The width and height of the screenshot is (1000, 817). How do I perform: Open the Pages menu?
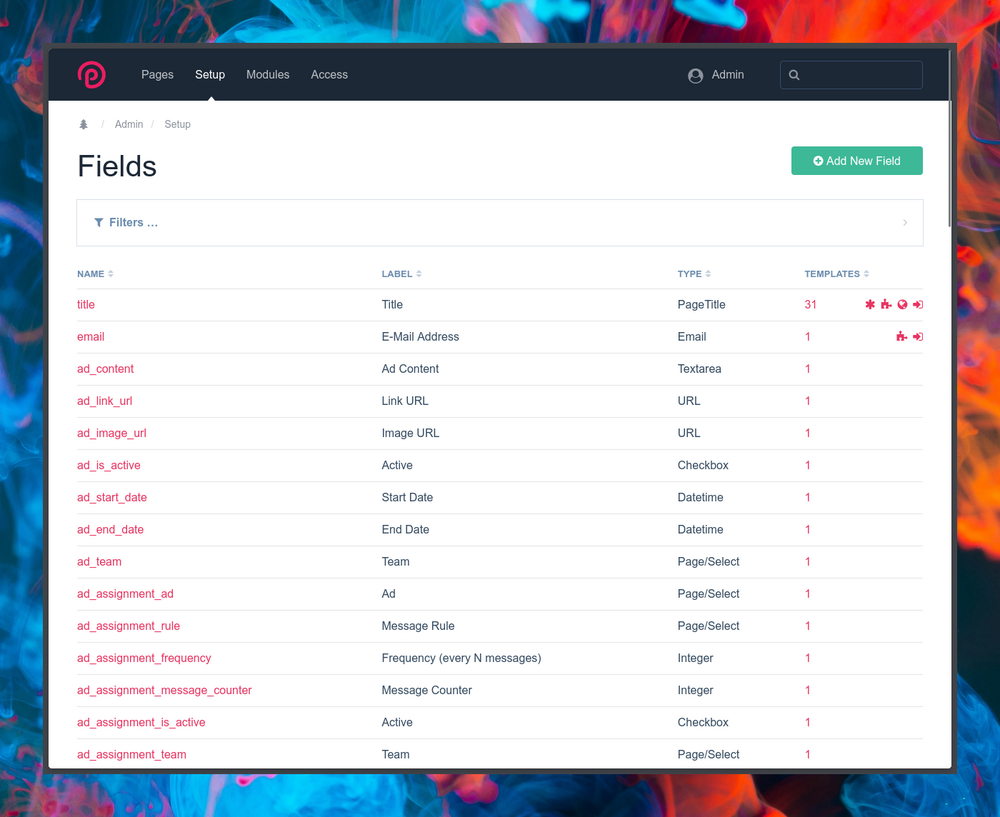point(157,75)
